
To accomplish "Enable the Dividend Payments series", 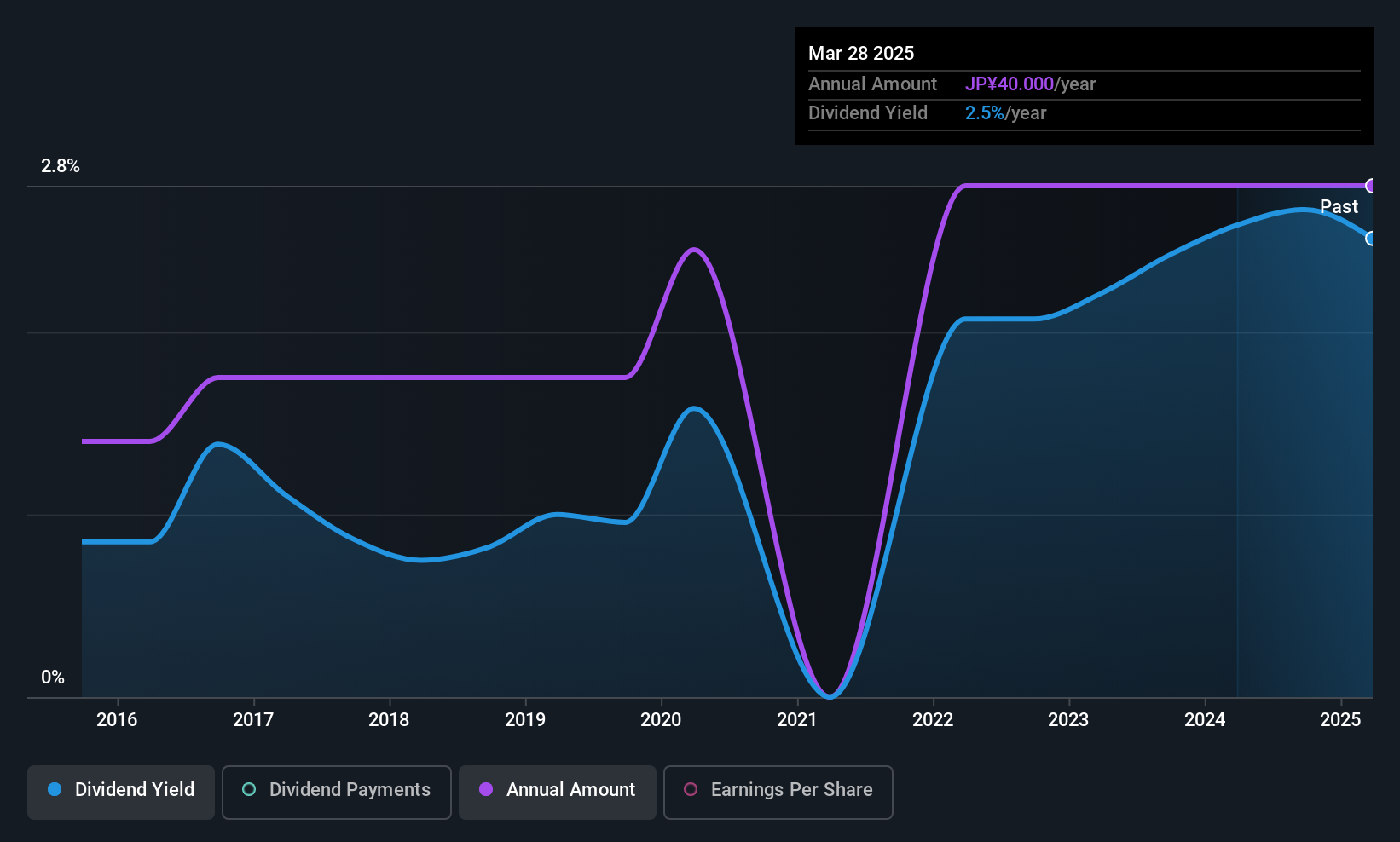I will tap(337, 792).
